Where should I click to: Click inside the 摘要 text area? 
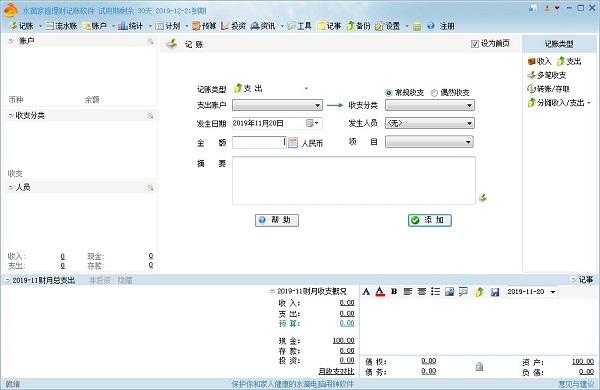coord(354,180)
